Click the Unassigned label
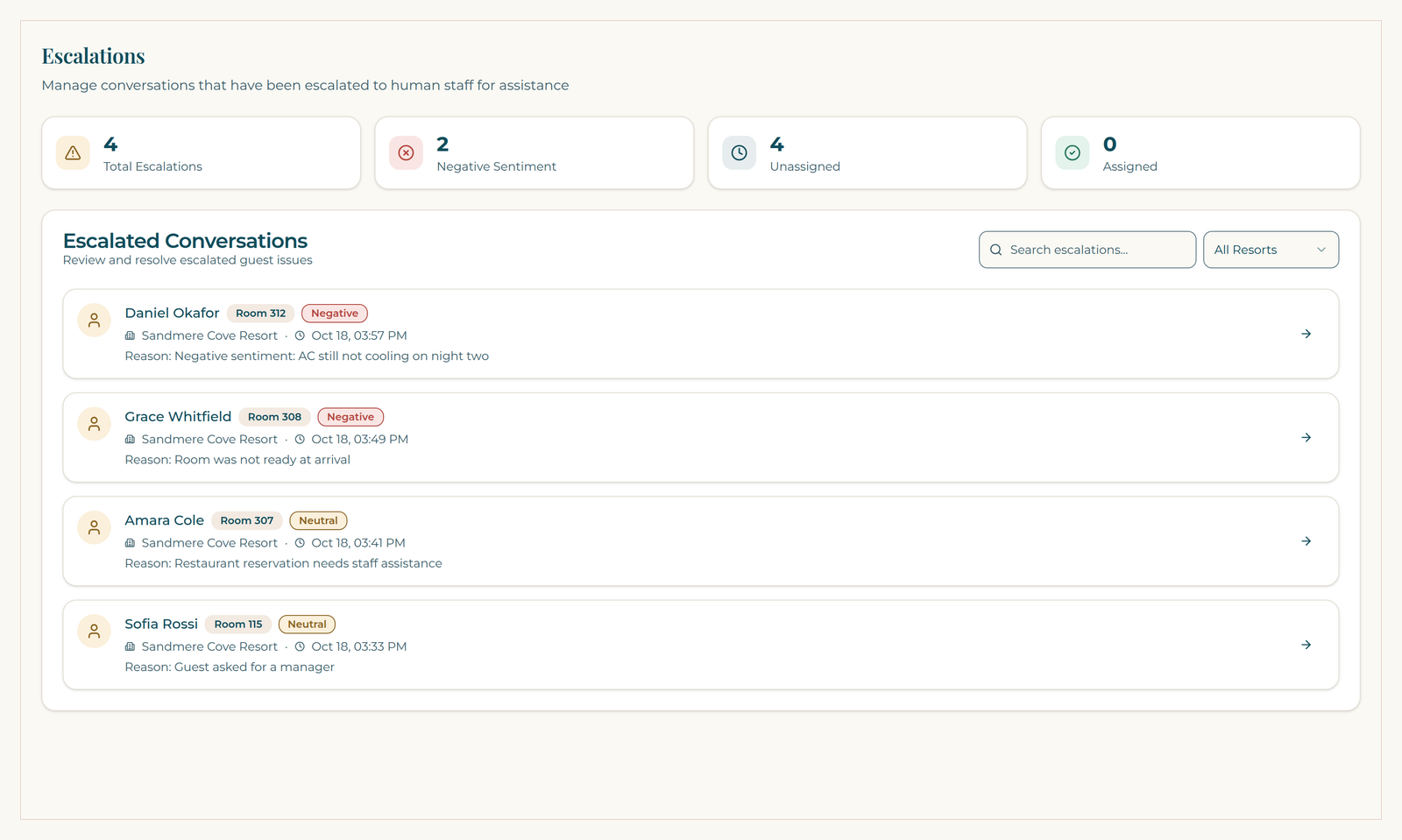This screenshot has height=840, width=1402. click(804, 166)
